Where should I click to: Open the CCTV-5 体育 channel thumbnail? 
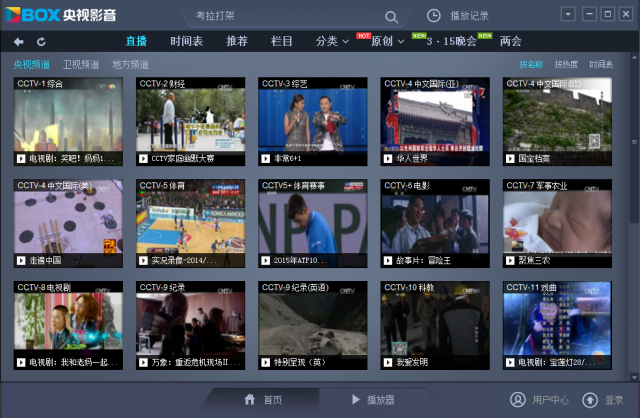click(191, 223)
